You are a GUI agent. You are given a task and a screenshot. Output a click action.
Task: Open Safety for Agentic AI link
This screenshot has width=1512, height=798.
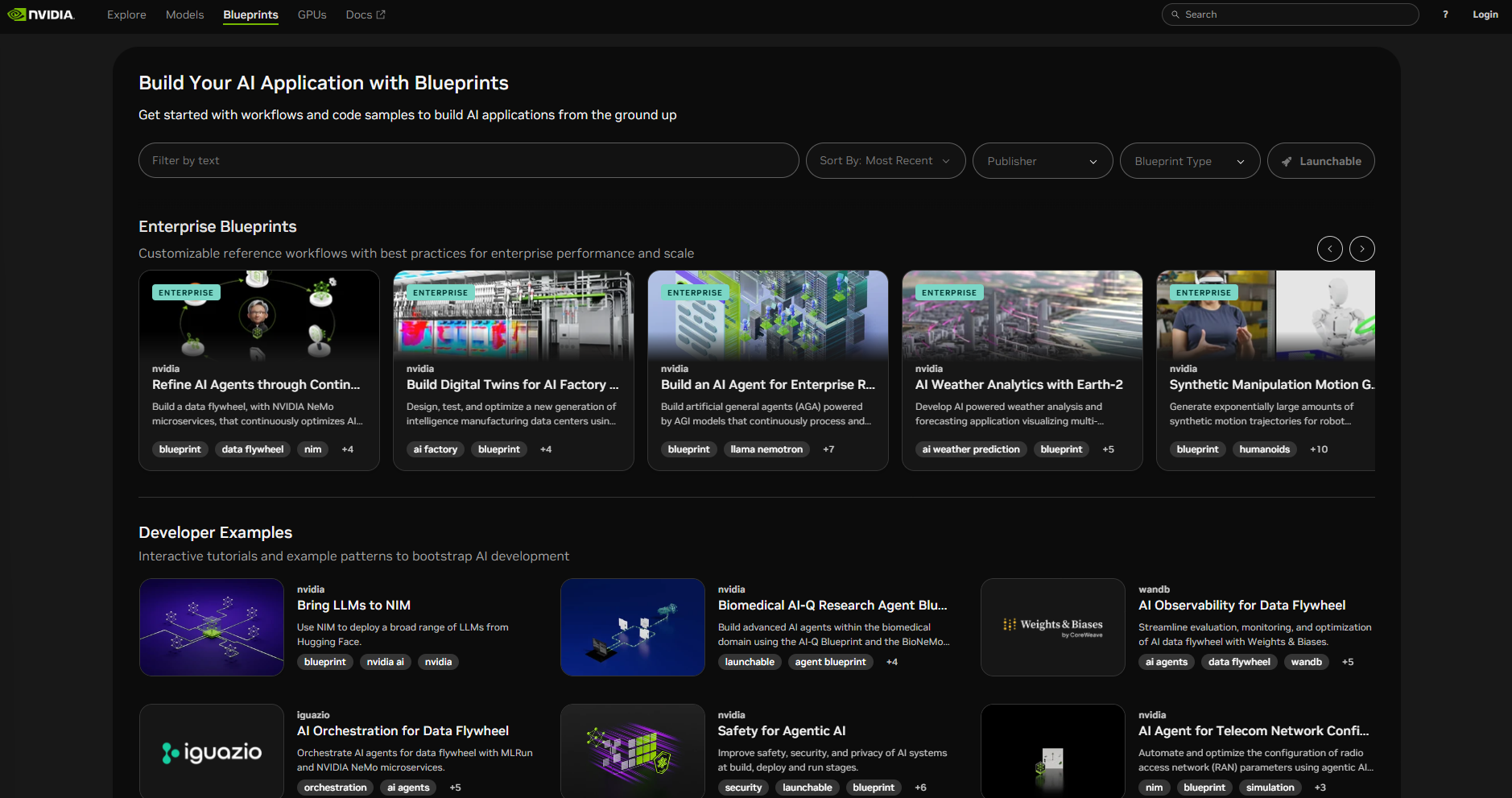(x=781, y=731)
